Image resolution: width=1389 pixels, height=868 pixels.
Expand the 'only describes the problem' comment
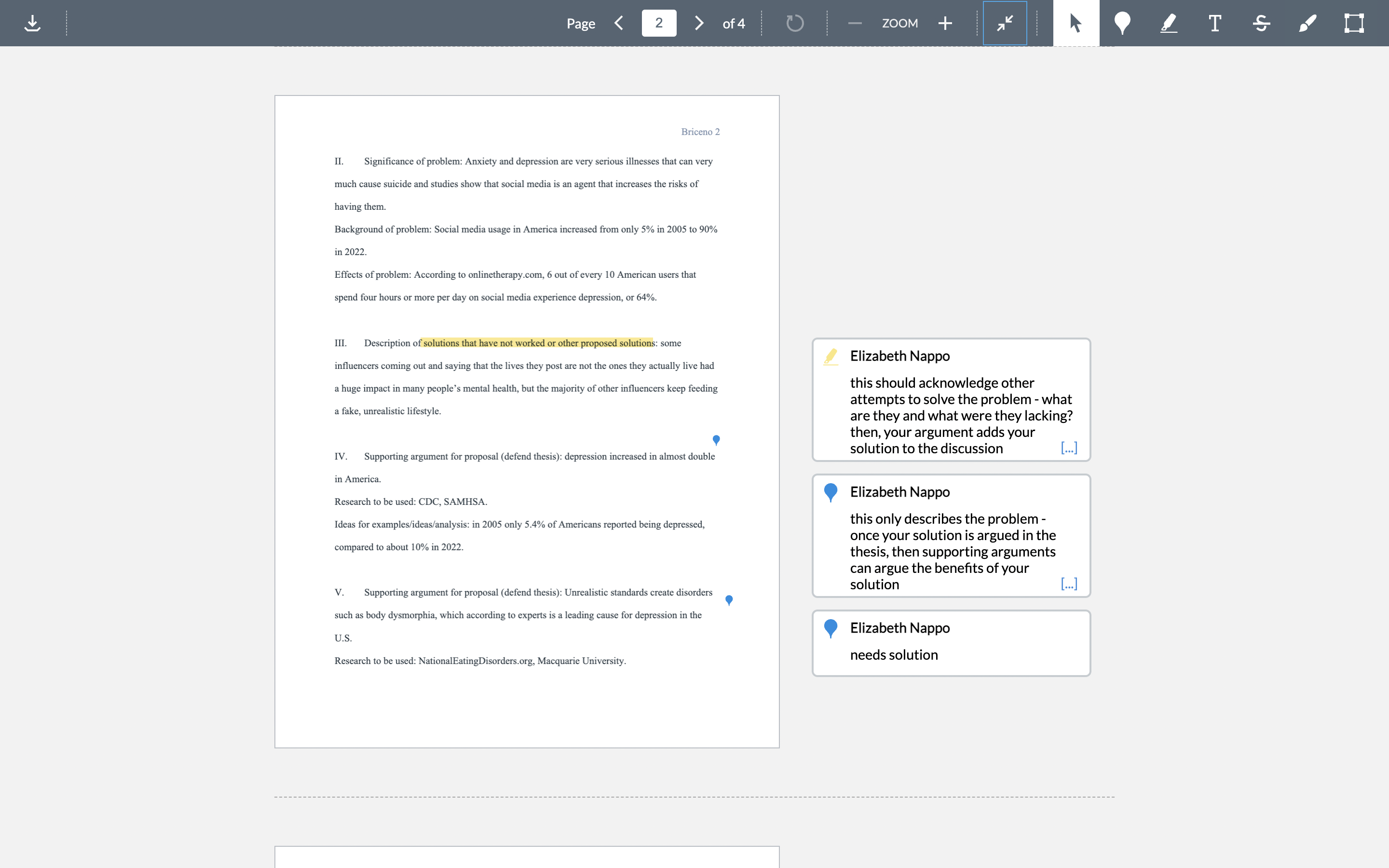tap(1069, 584)
